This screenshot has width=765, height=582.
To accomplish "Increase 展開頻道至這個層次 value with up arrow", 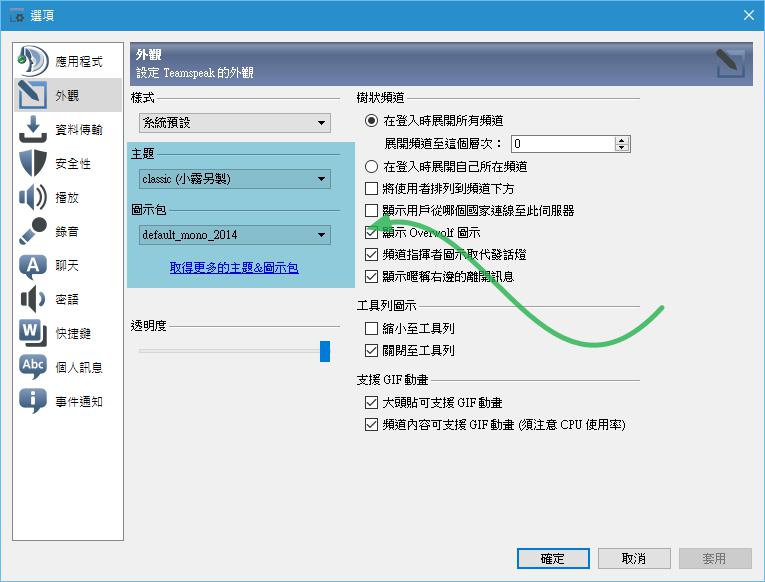I will coord(621,140).
